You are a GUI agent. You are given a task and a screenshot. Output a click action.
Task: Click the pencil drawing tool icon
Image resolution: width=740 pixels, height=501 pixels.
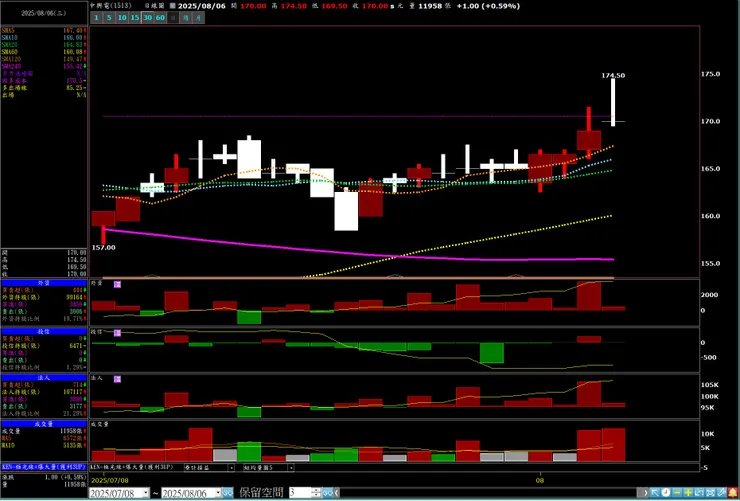(721, 493)
